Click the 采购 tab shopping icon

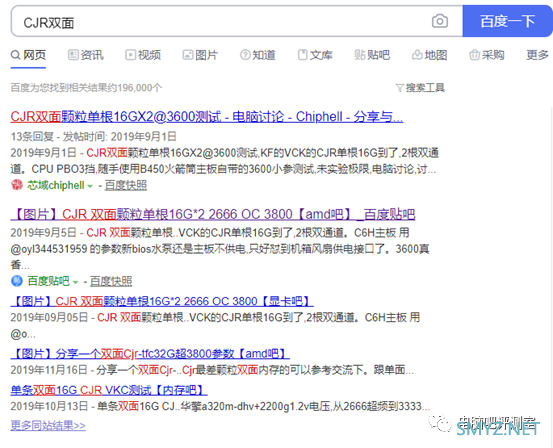click(474, 55)
